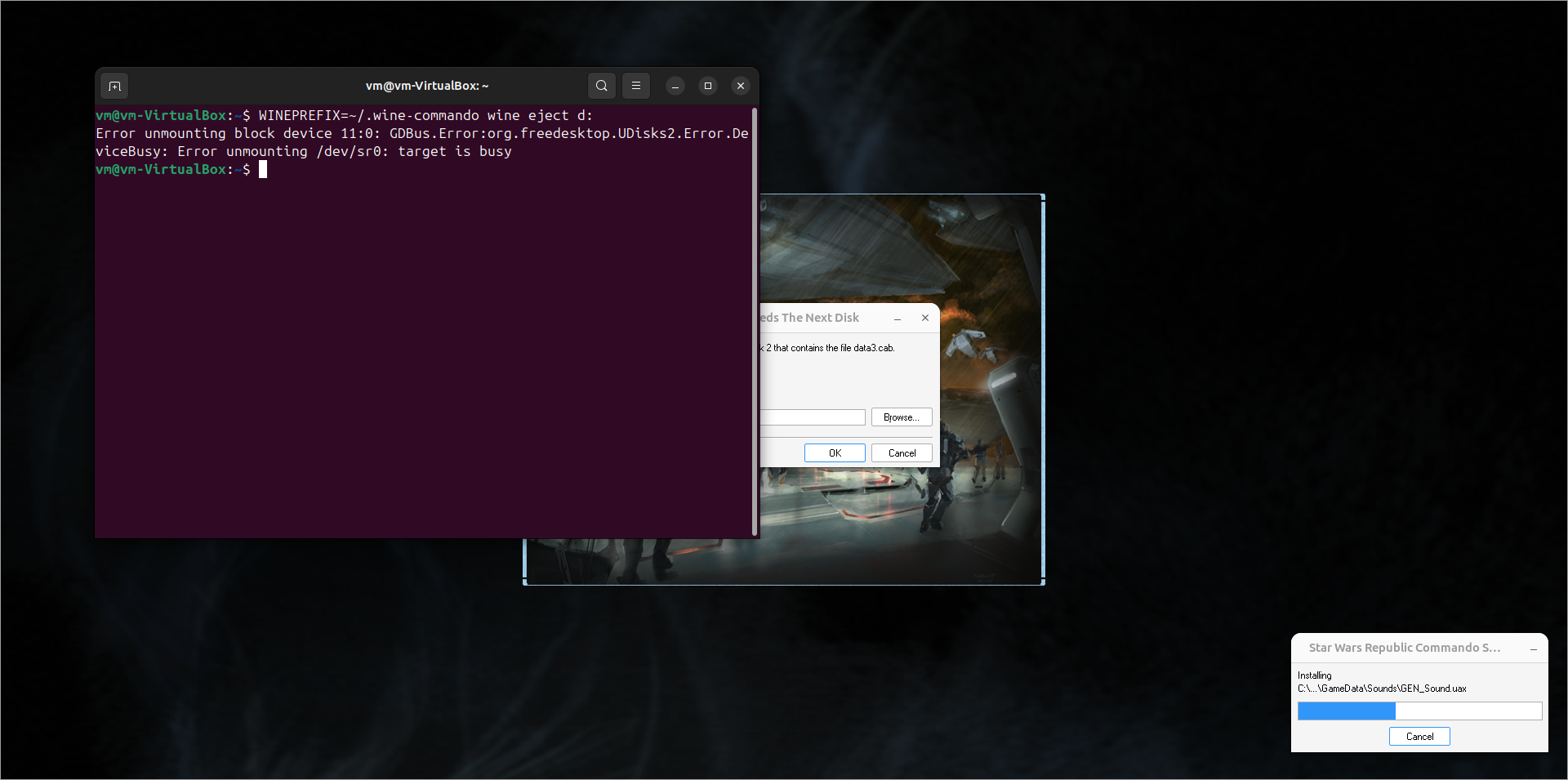Cancel the installation progress window
1568x780 pixels.
point(1419,737)
